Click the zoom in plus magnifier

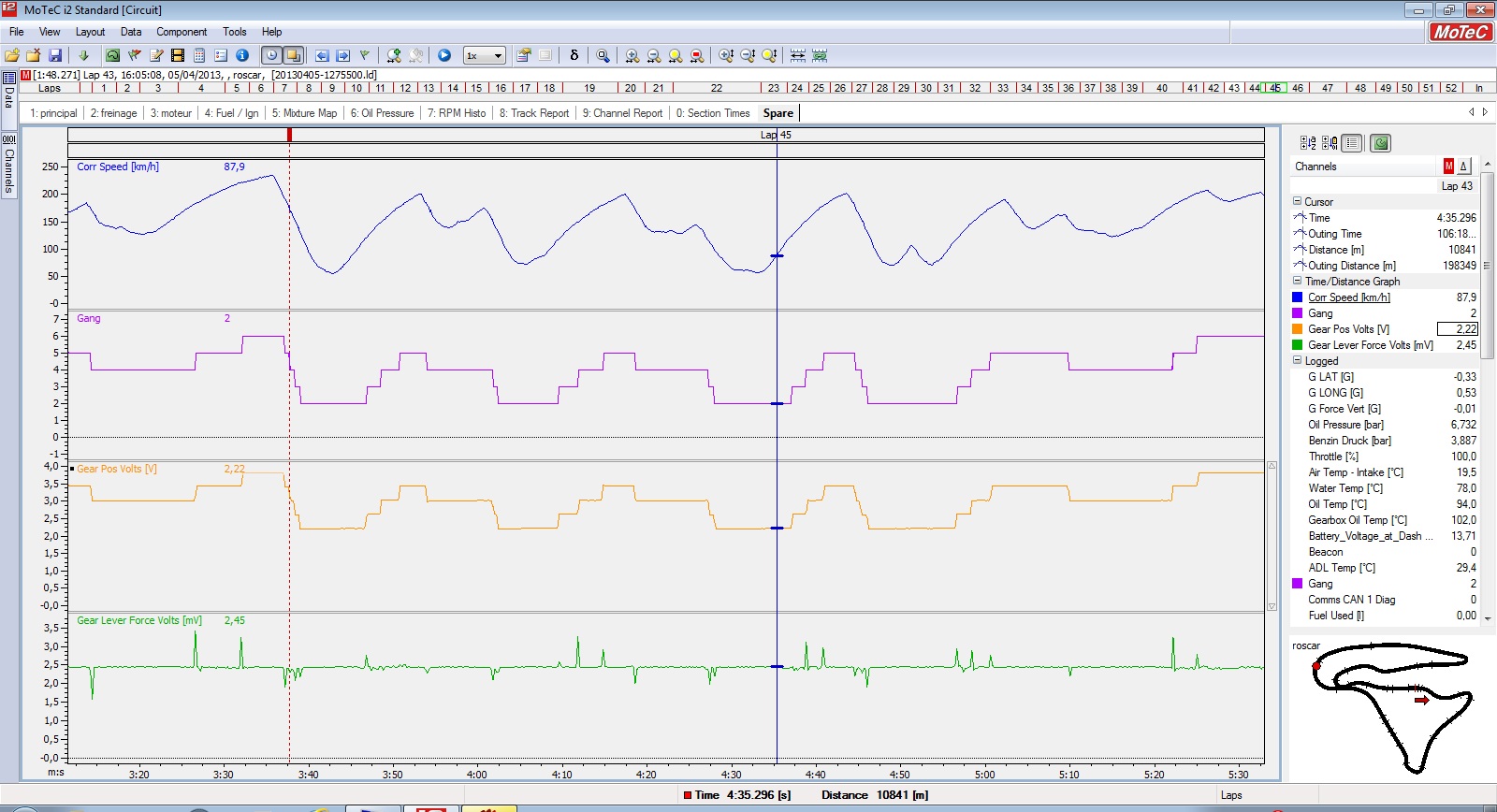coord(632,55)
